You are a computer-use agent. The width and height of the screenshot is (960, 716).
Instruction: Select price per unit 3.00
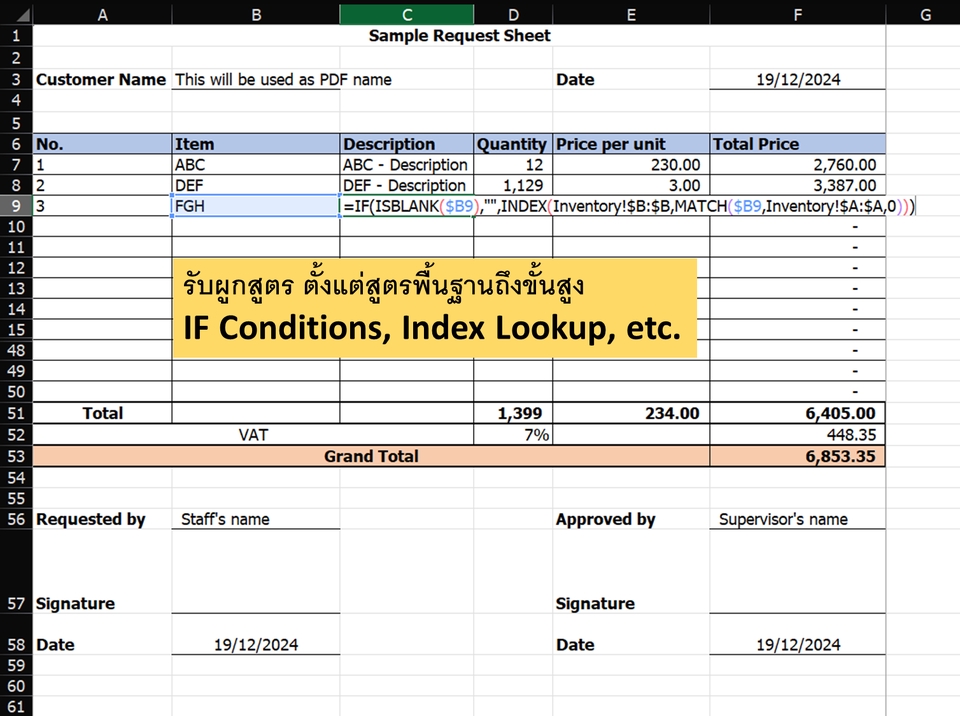click(631, 186)
